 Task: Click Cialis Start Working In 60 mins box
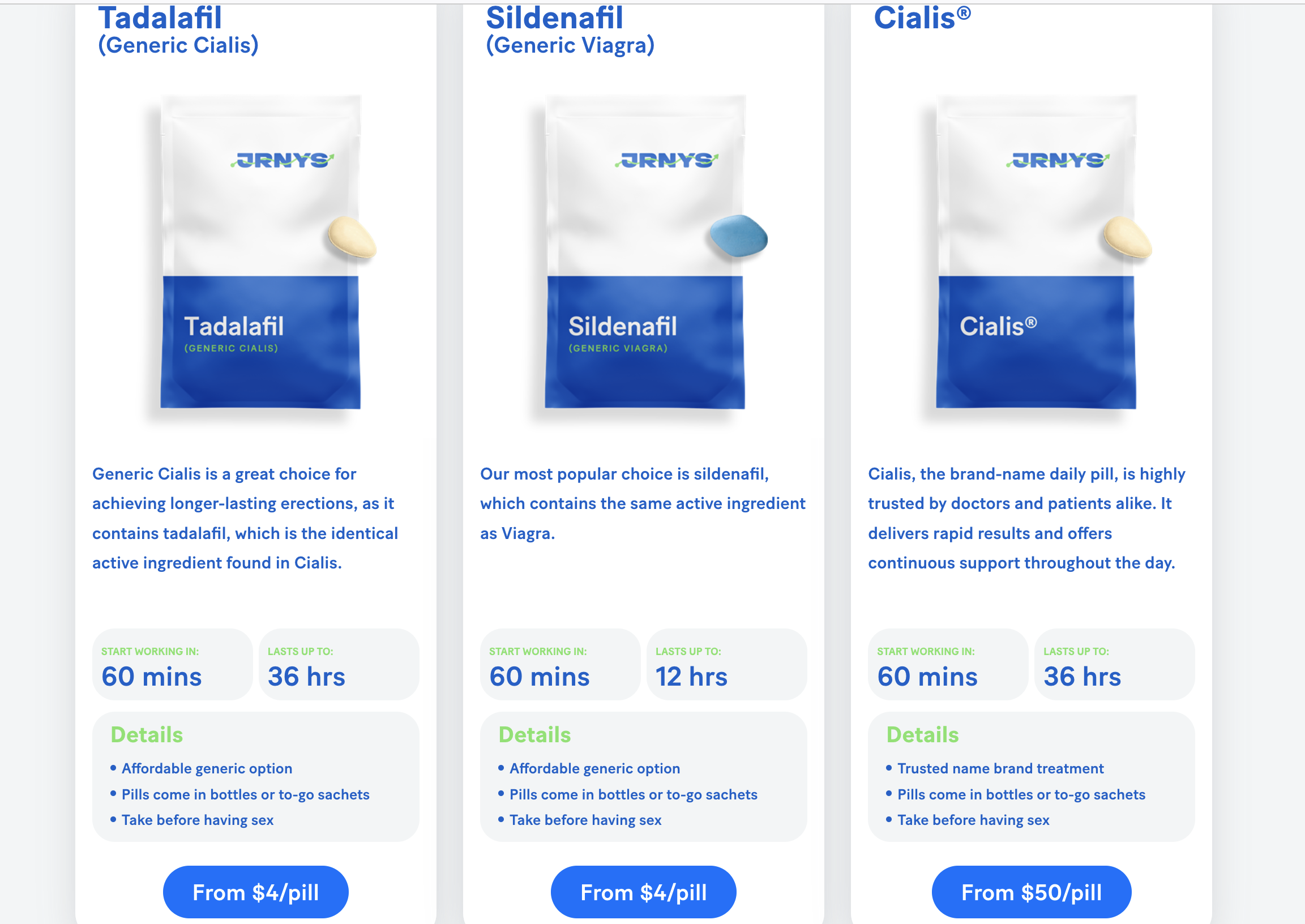[948, 664]
